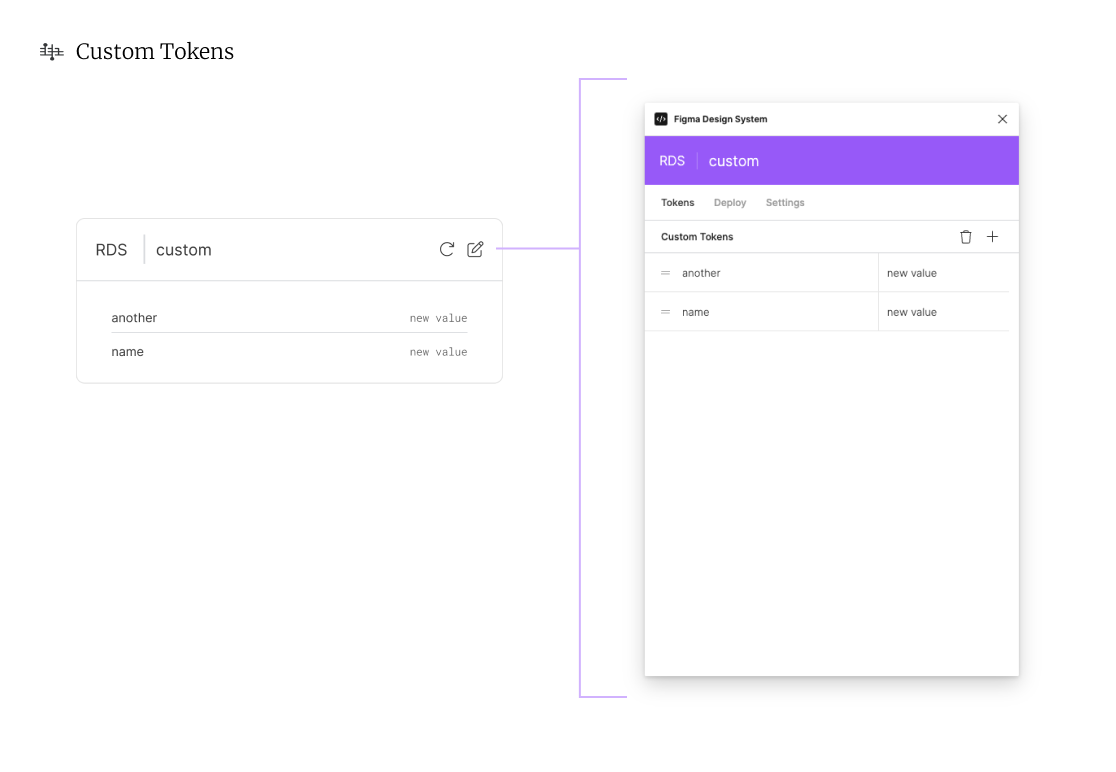The height and width of the screenshot is (772, 1116).
Task: Click the Custom Tokens heading icon
Action: click(x=52, y=51)
